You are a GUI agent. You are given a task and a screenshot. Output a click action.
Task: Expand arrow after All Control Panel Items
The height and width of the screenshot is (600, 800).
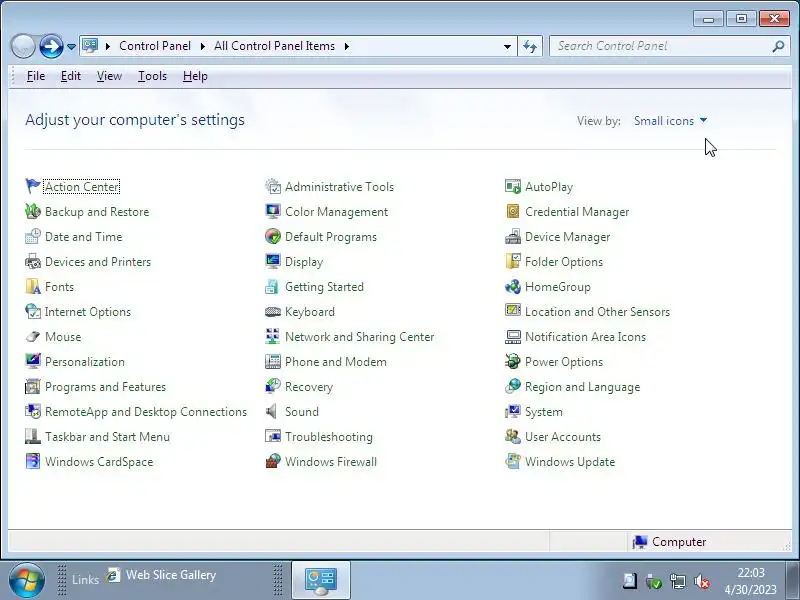(x=347, y=46)
